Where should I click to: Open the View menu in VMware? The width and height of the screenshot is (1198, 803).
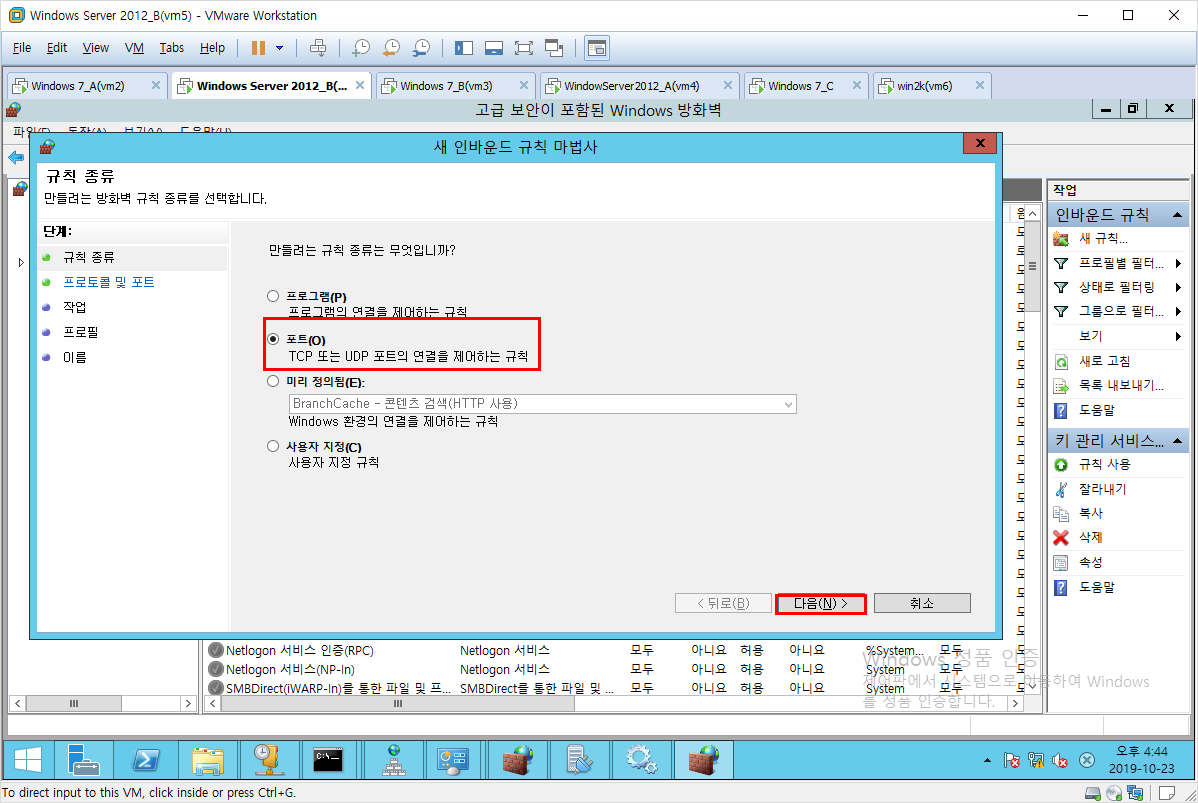click(96, 48)
